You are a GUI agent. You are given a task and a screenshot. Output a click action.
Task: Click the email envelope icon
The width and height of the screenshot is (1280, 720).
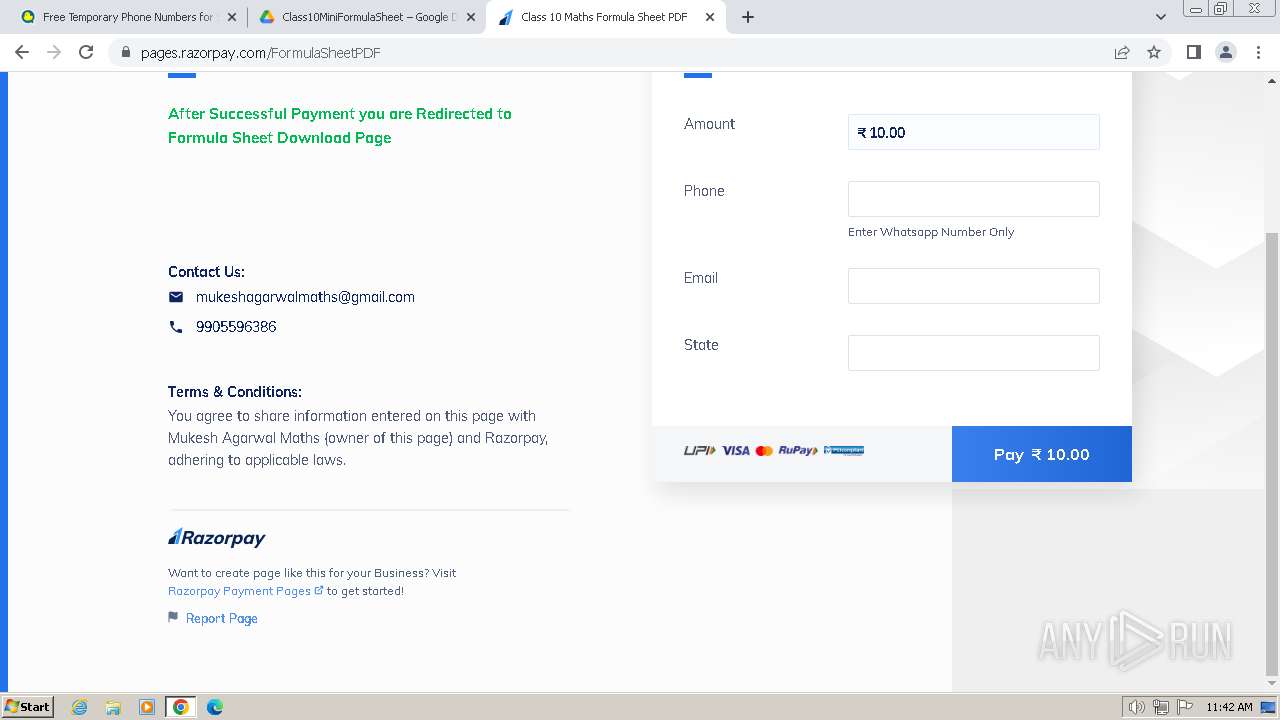click(x=176, y=297)
